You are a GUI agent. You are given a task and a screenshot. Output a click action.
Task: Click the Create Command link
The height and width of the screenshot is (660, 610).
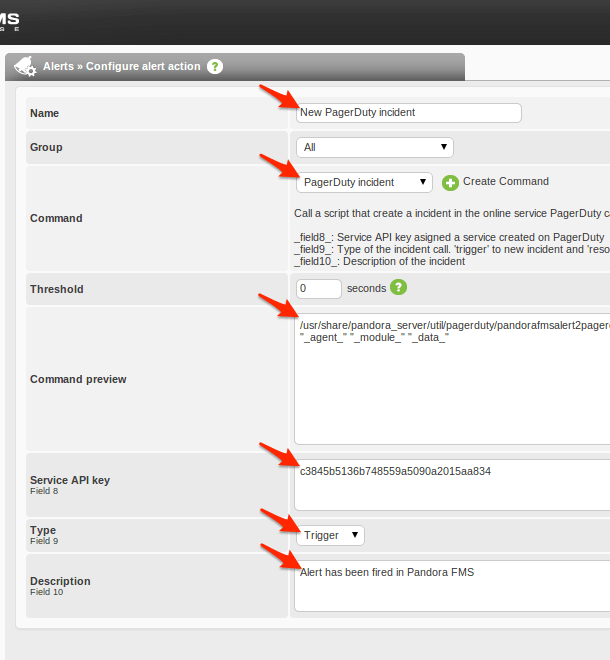coord(506,181)
